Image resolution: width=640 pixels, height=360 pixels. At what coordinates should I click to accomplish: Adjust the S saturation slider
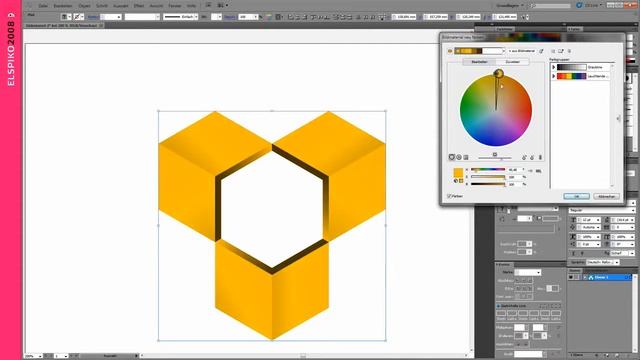pyautogui.click(x=488, y=177)
